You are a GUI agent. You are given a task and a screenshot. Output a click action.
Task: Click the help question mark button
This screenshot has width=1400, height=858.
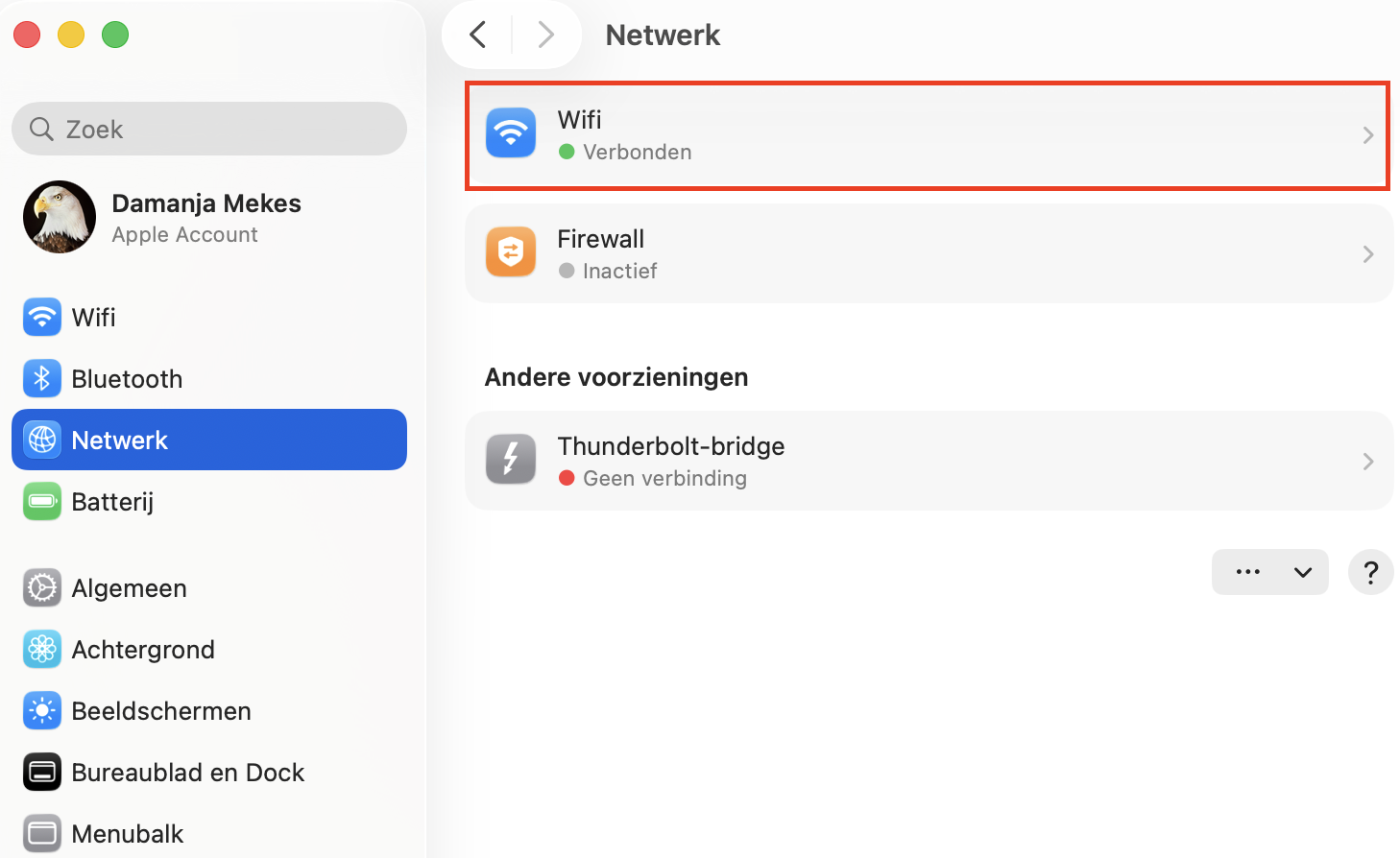[x=1370, y=572]
